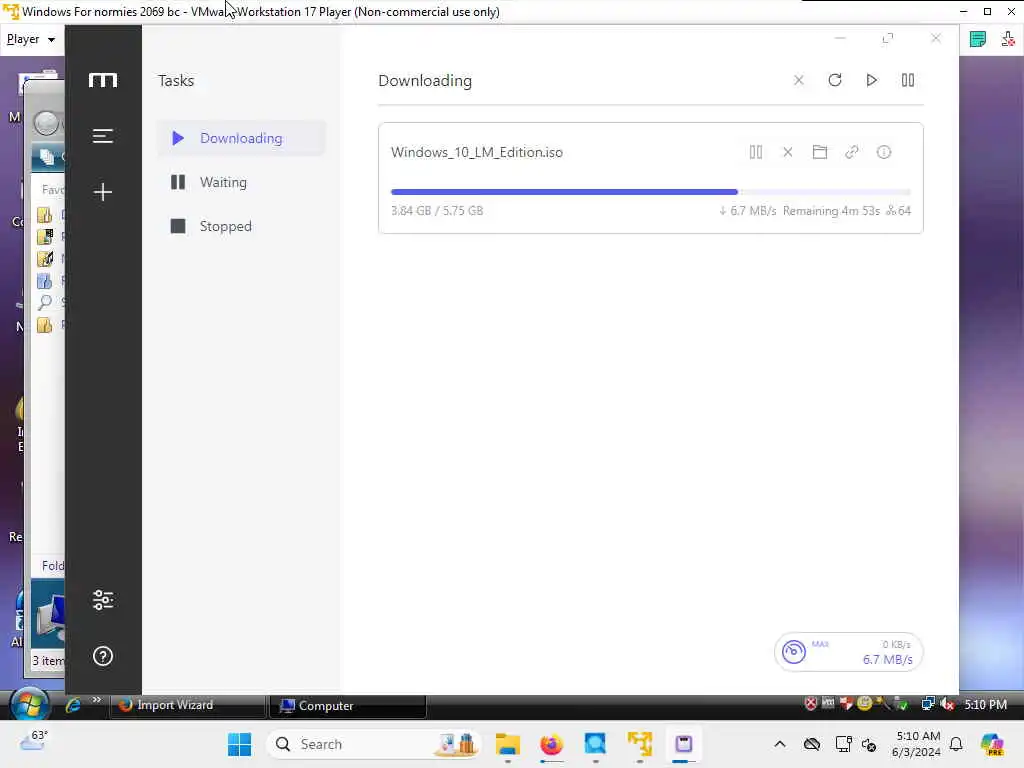Show Windows_10_LM_Edition.iso in folder
The height and width of the screenshot is (768, 1024).
820,152
